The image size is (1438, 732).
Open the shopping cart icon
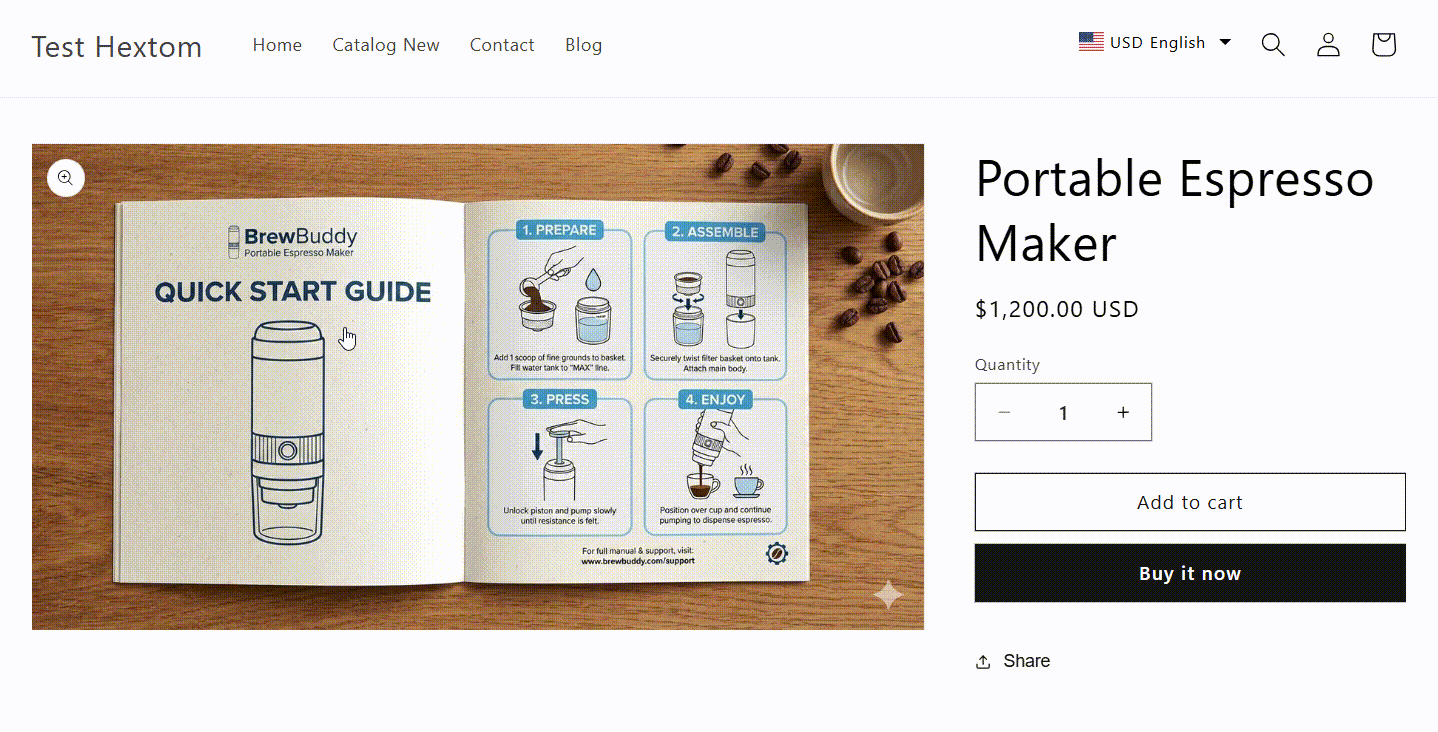[1383, 45]
